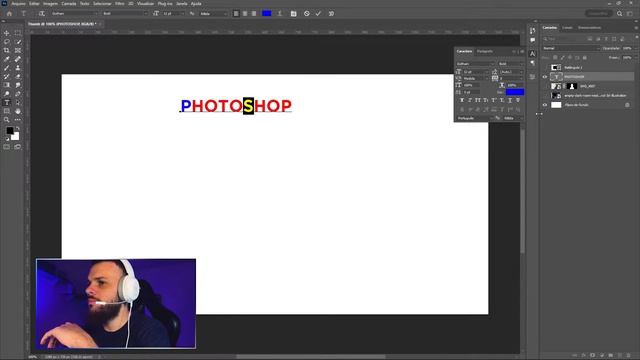Select the Path Selection tool
This screenshot has height=360, width=640.
[x=18, y=102]
